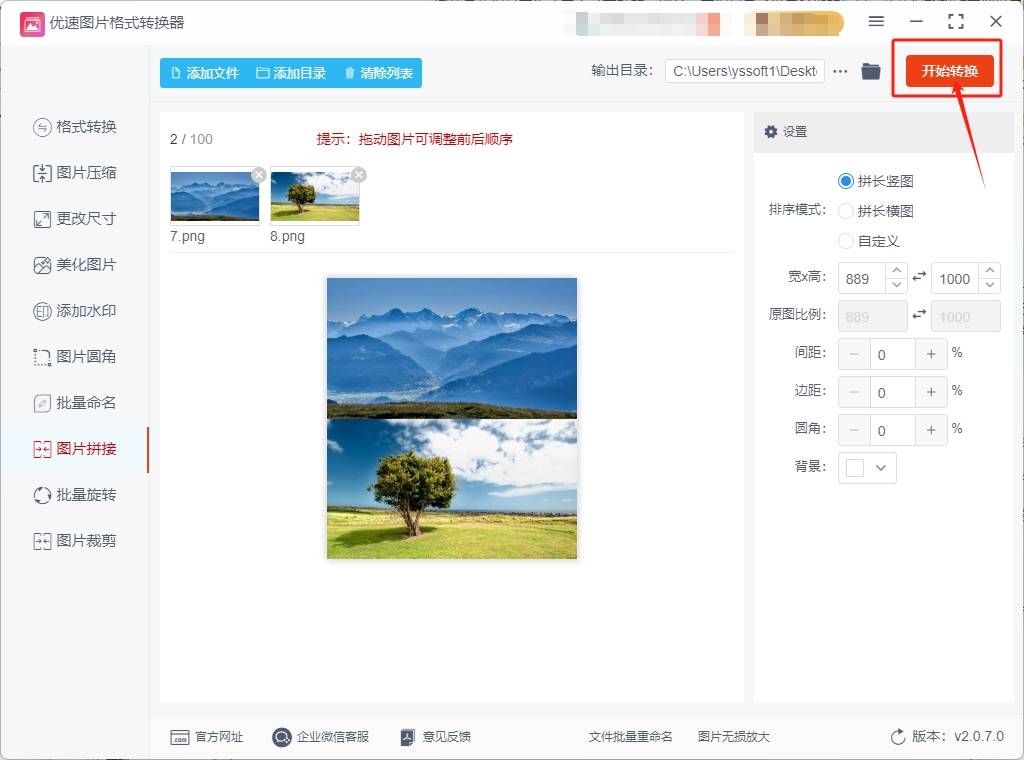This screenshot has height=760, width=1024.
Task: Click the 圆角 corner value field
Action: click(893, 430)
